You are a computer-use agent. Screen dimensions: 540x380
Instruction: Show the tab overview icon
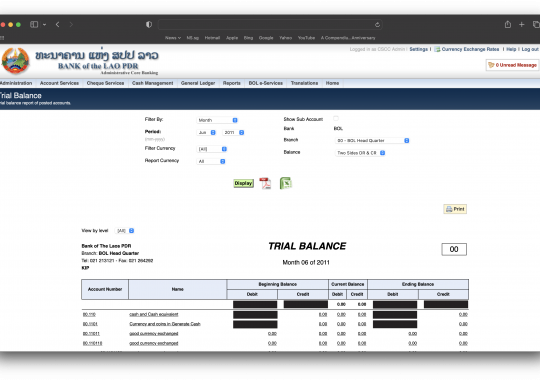tap(536, 24)
